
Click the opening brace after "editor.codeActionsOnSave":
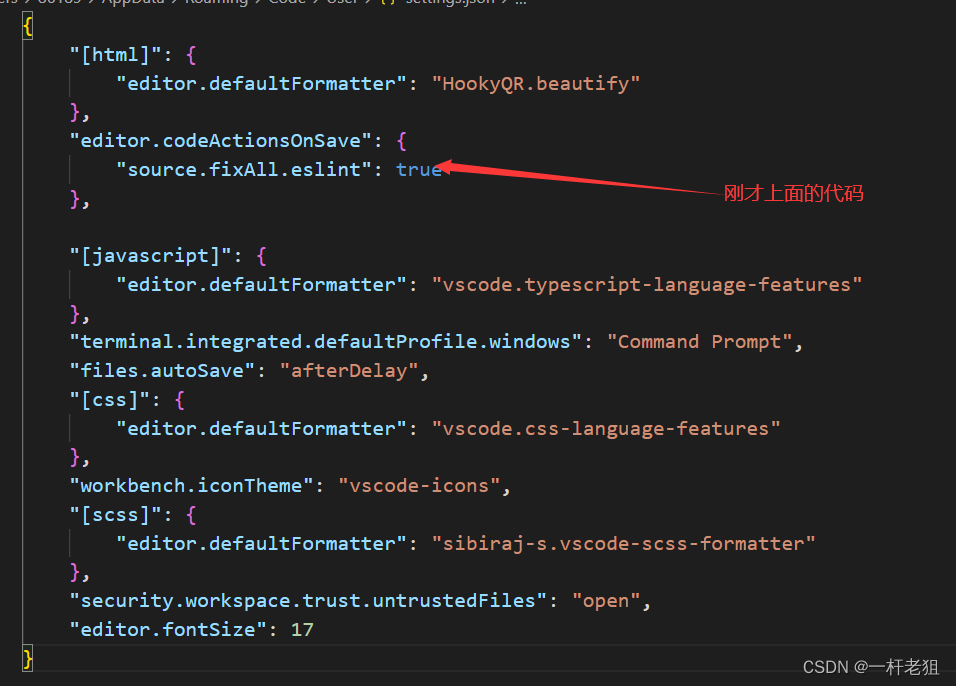point(401,141)
